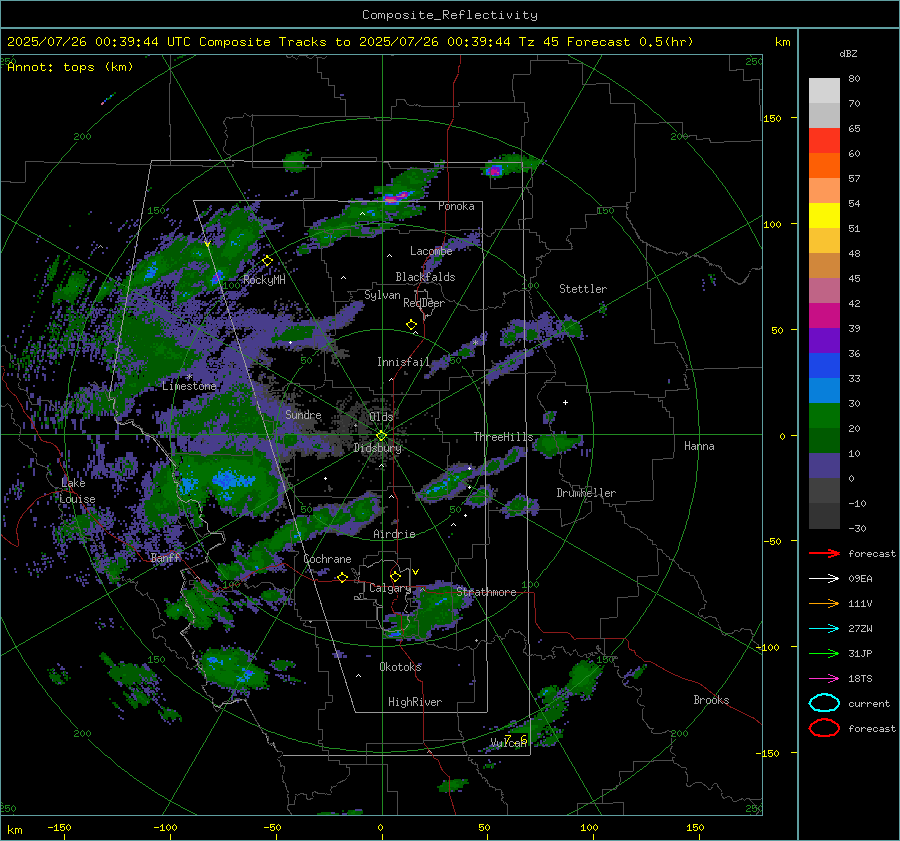Click the Sylvan map label
The width and height of the screenshot is (900, 841).
click(x=382, y=295)
